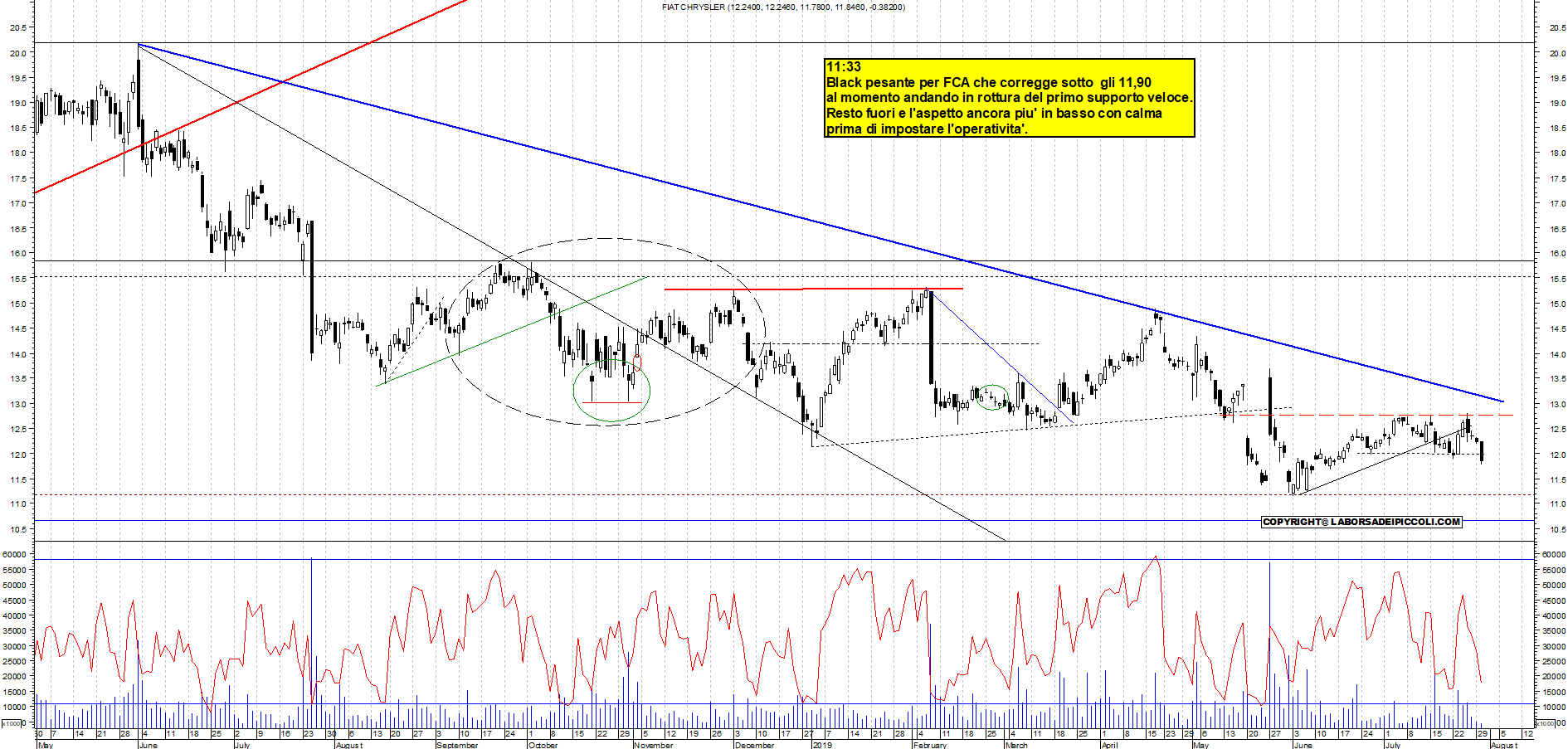
Task: Click the 35000 value on the right volume axis
Action: (x=1554, y=630)
